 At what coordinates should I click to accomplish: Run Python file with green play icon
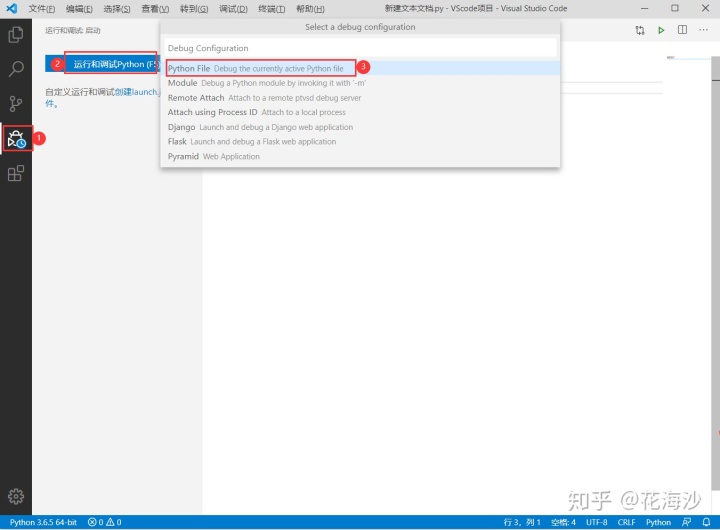pyautogui.click(x=661, y=30)
